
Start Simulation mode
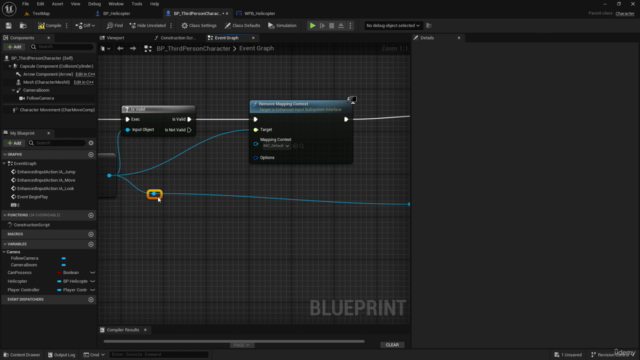[x=282, y=25]
